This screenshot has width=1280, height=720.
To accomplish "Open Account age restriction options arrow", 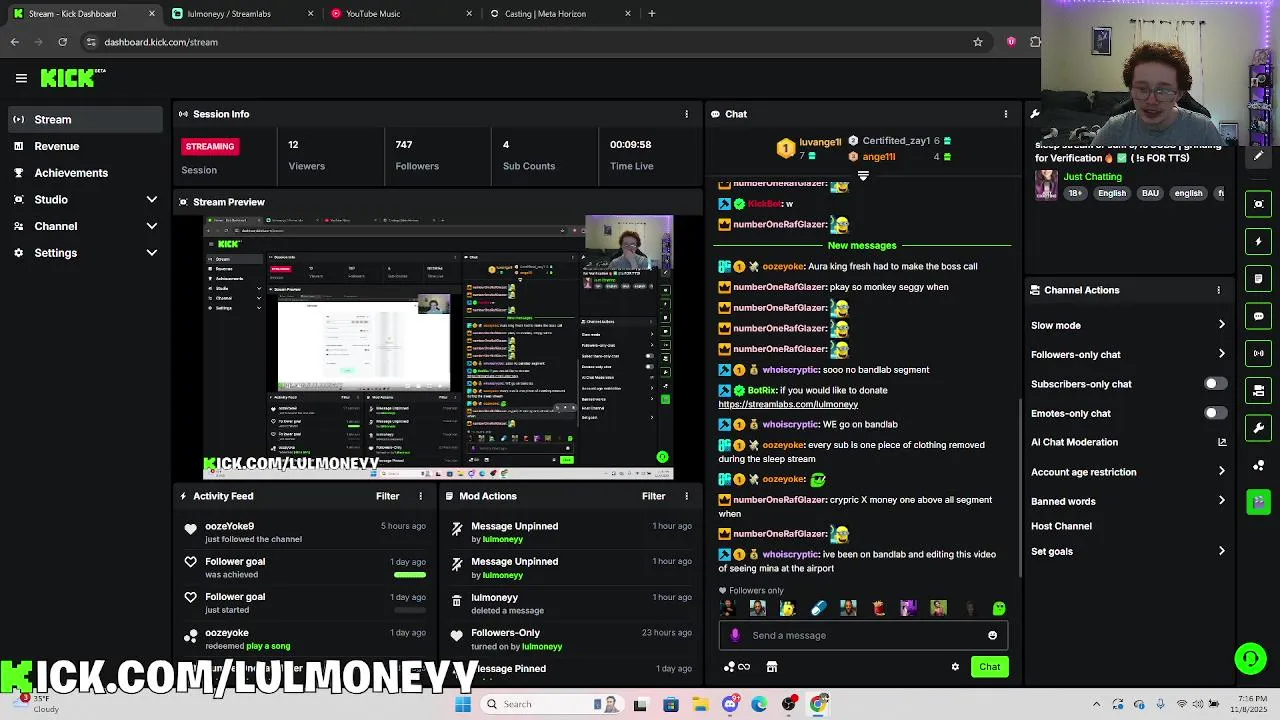I will (1221, 472).
